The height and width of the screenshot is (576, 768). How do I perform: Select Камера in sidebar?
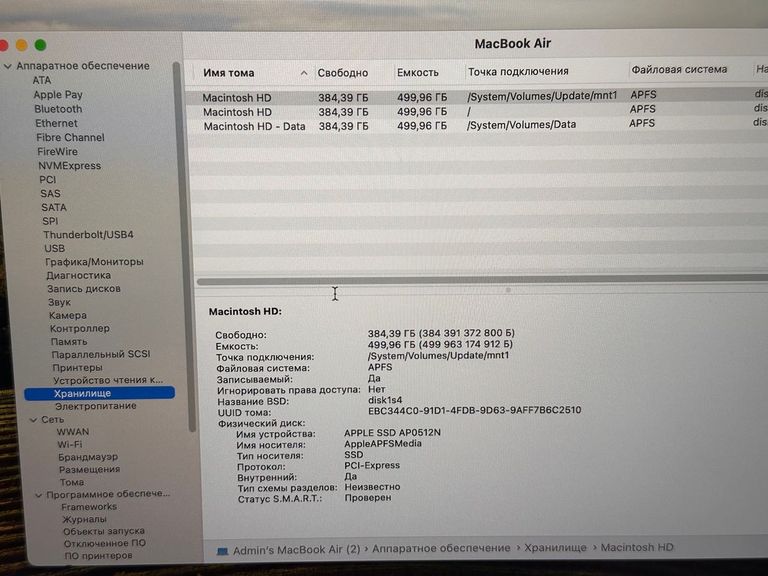coord(68,315)
